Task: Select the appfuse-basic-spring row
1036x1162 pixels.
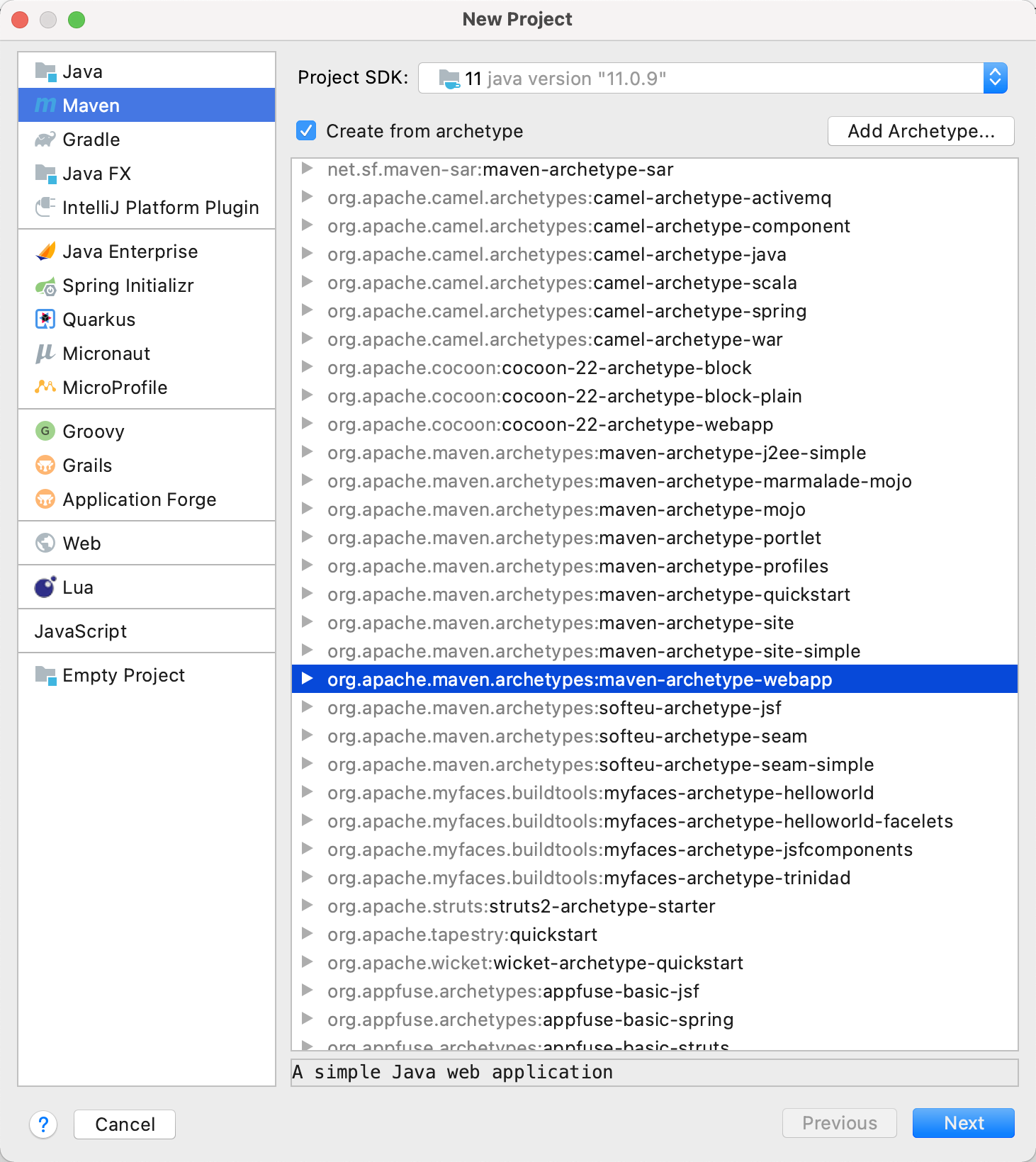Action: [x=655, y=1020]
